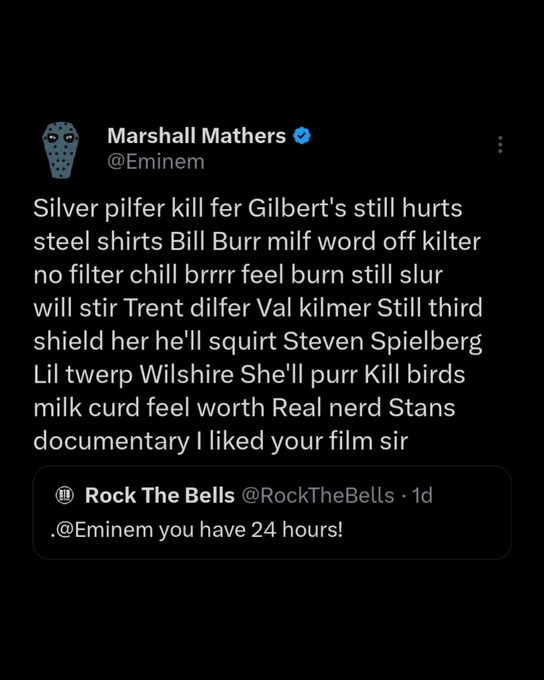Viewport: 544px width, 680px height.
Task: Click the blue verified checkmark badge
Action: point(302,136)
